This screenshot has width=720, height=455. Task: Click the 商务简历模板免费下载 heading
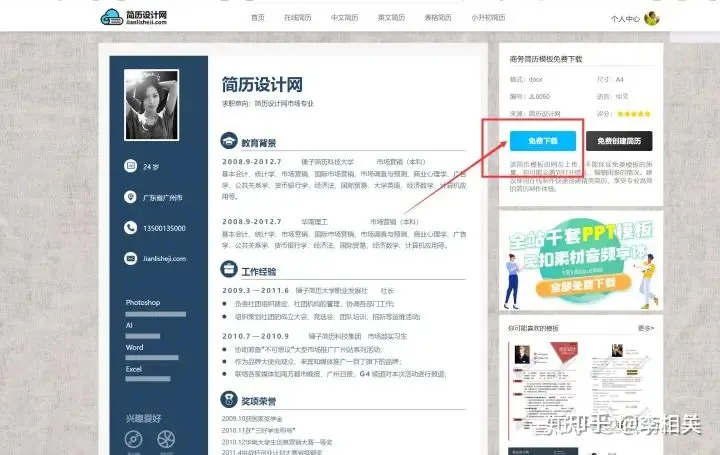click(x=546, y=59)
